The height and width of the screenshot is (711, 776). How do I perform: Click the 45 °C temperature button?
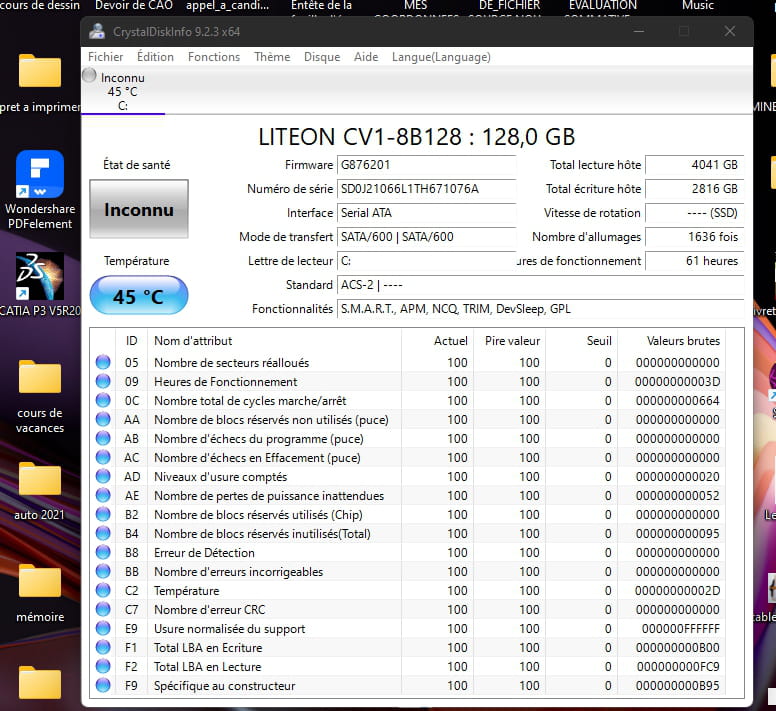[x=139, y=297]
